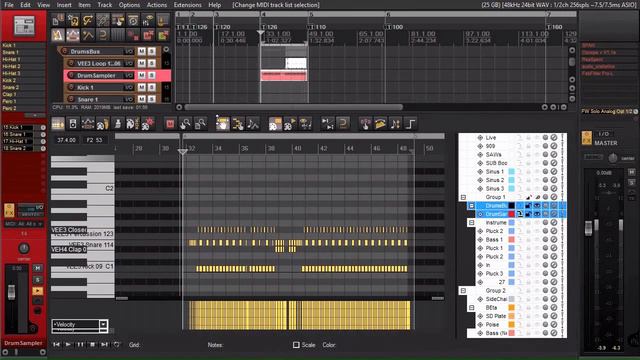Open the Options menu
The image size is (640, 360).
(x=129, y=5)
